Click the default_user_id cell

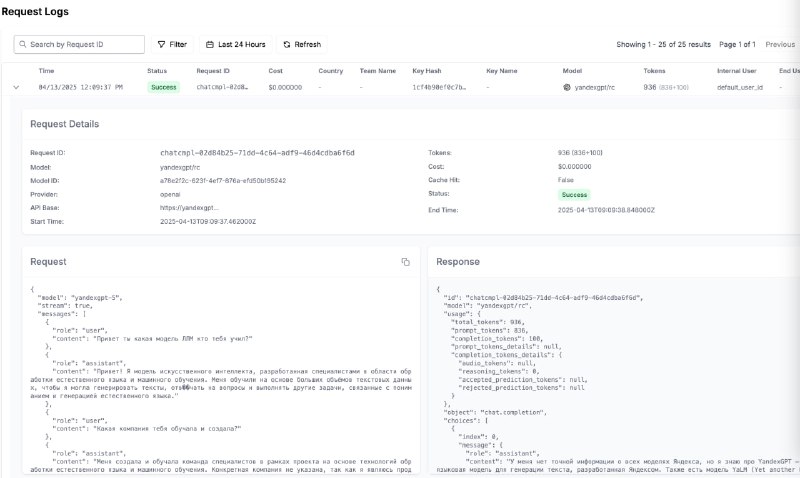(740, 87)
